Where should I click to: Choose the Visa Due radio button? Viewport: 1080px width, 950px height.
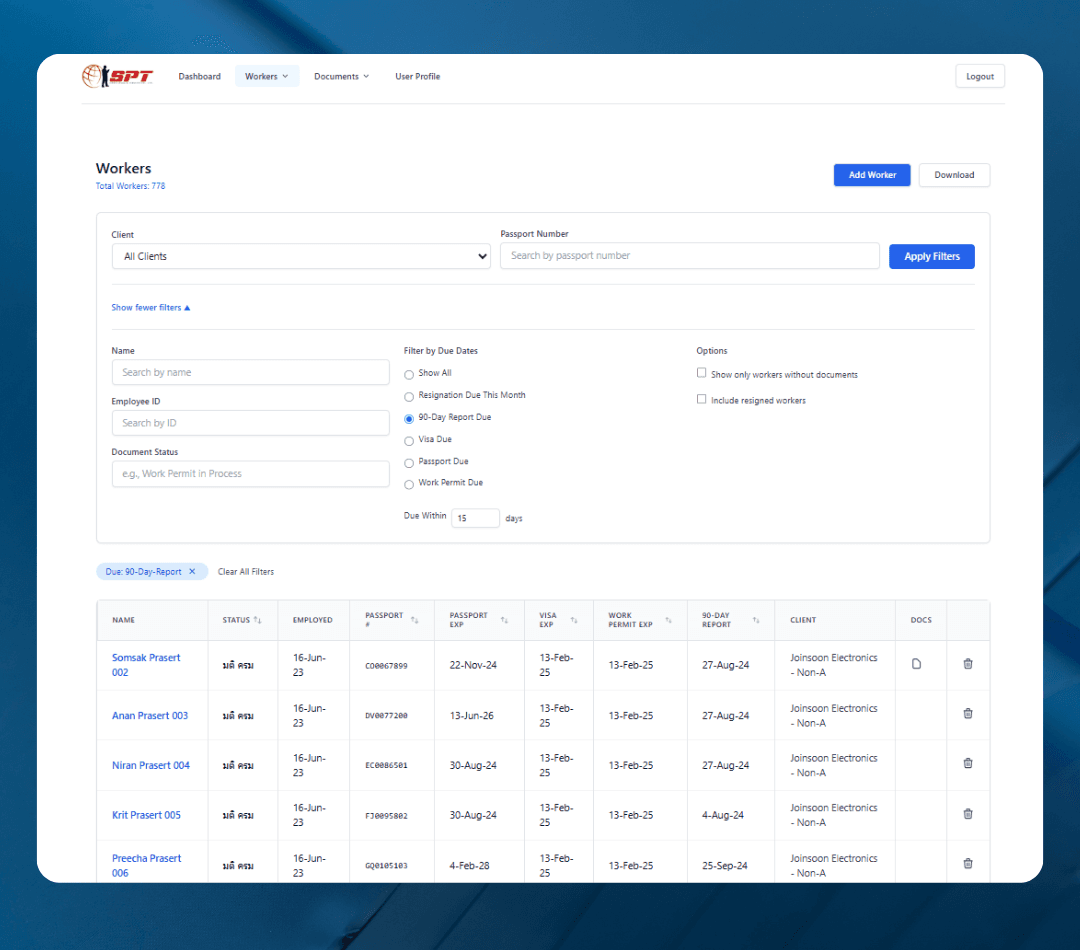click(409, 441)
